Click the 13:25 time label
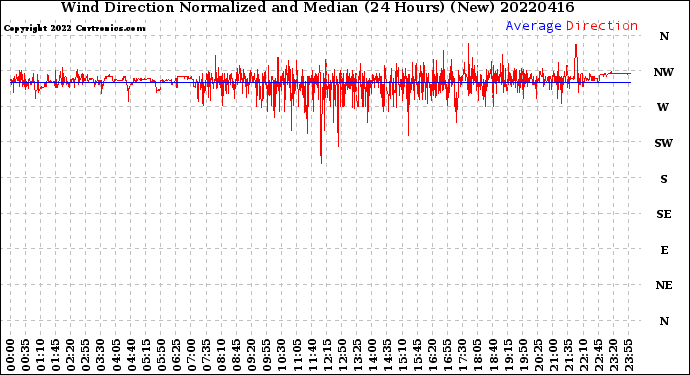 click(x=357, y=355)
